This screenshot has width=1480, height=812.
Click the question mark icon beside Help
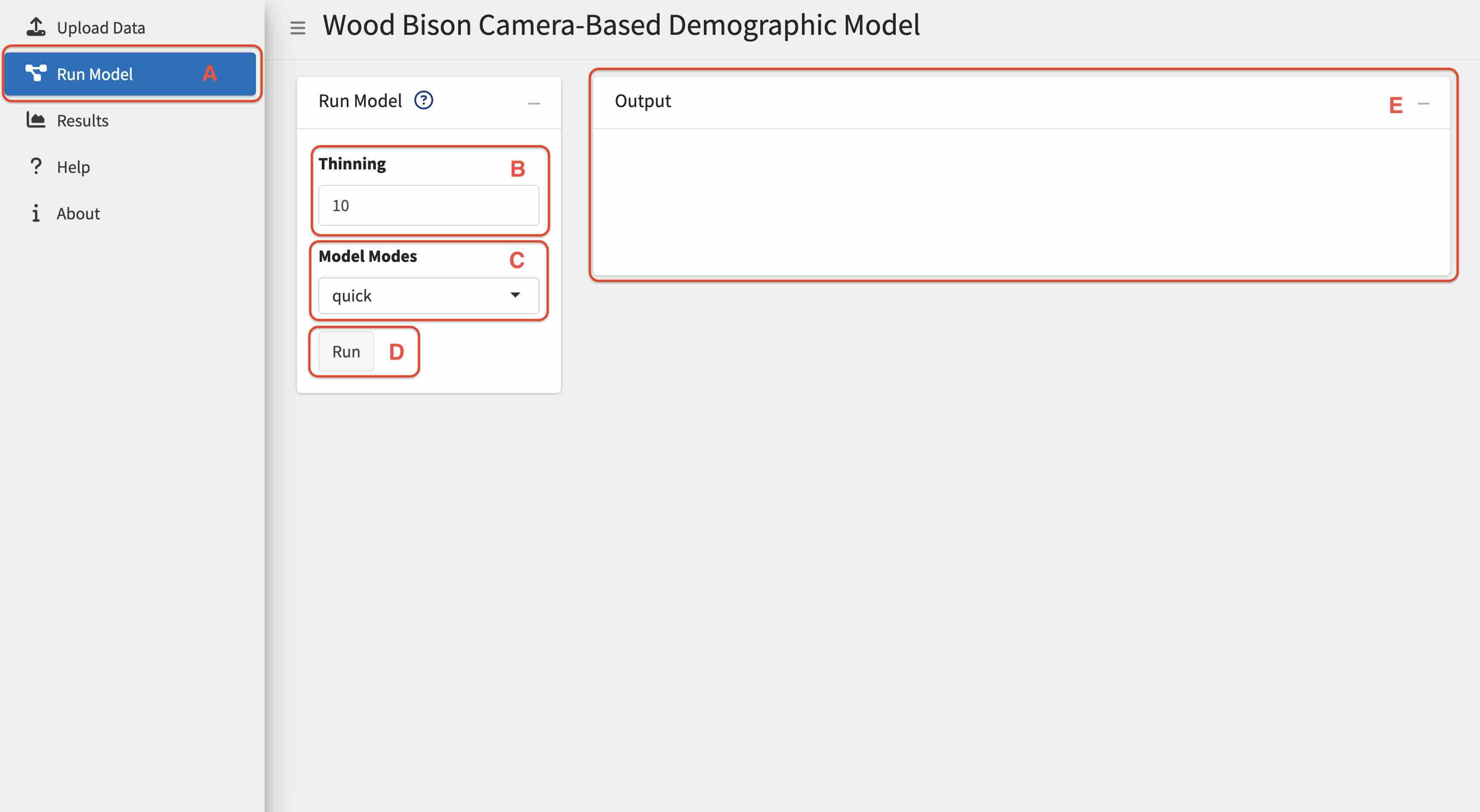36,166
